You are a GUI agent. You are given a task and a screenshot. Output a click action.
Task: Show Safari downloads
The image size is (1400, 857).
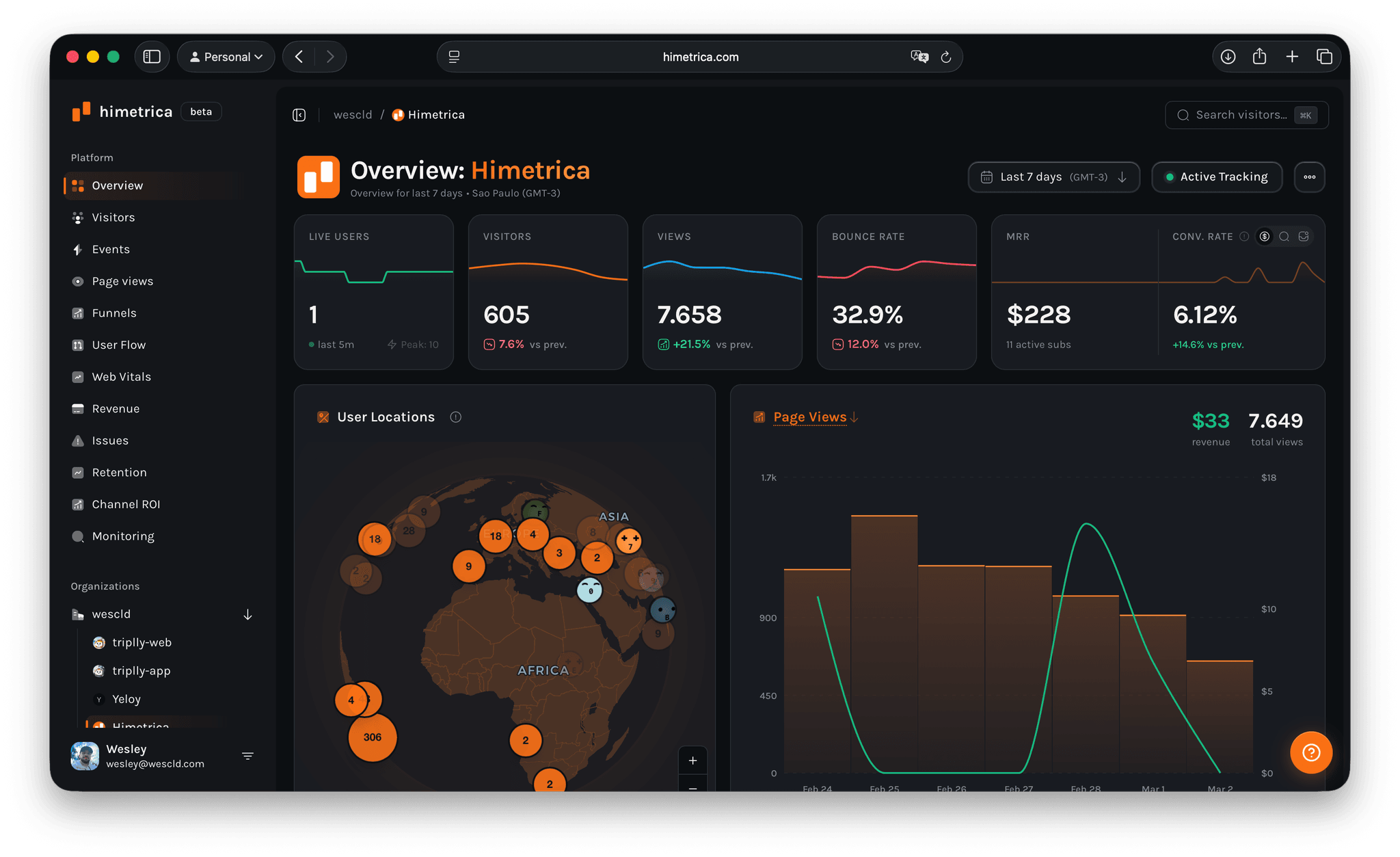tap(1228, 57)
